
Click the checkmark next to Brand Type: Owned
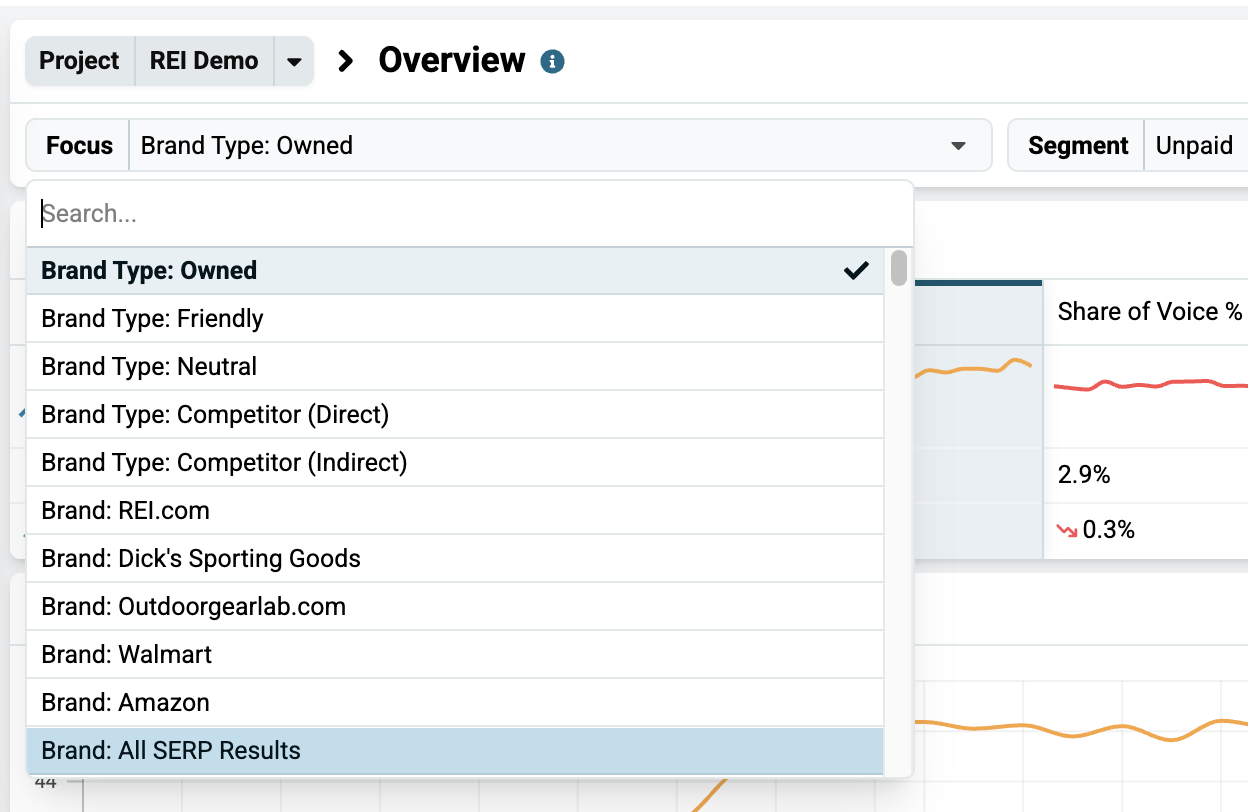coord(856,270)
